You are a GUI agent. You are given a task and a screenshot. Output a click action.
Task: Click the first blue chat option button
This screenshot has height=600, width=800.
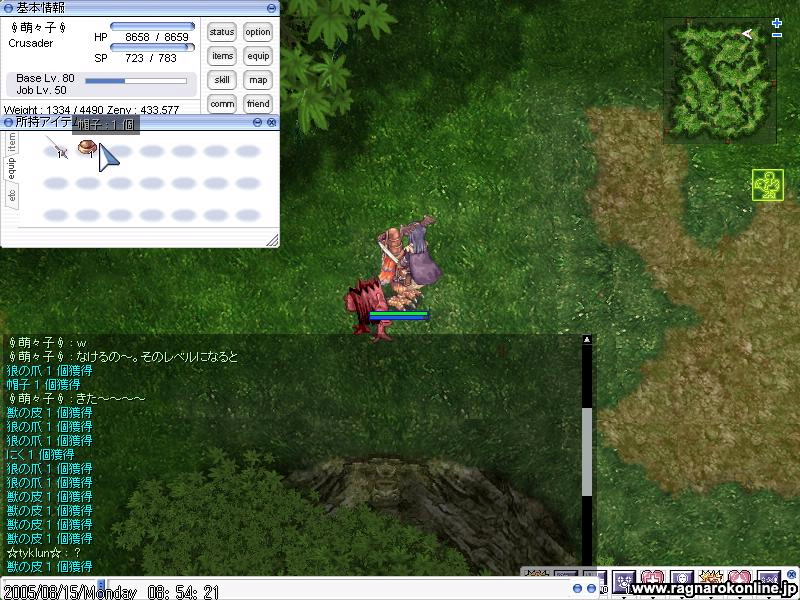coord(578,589)
